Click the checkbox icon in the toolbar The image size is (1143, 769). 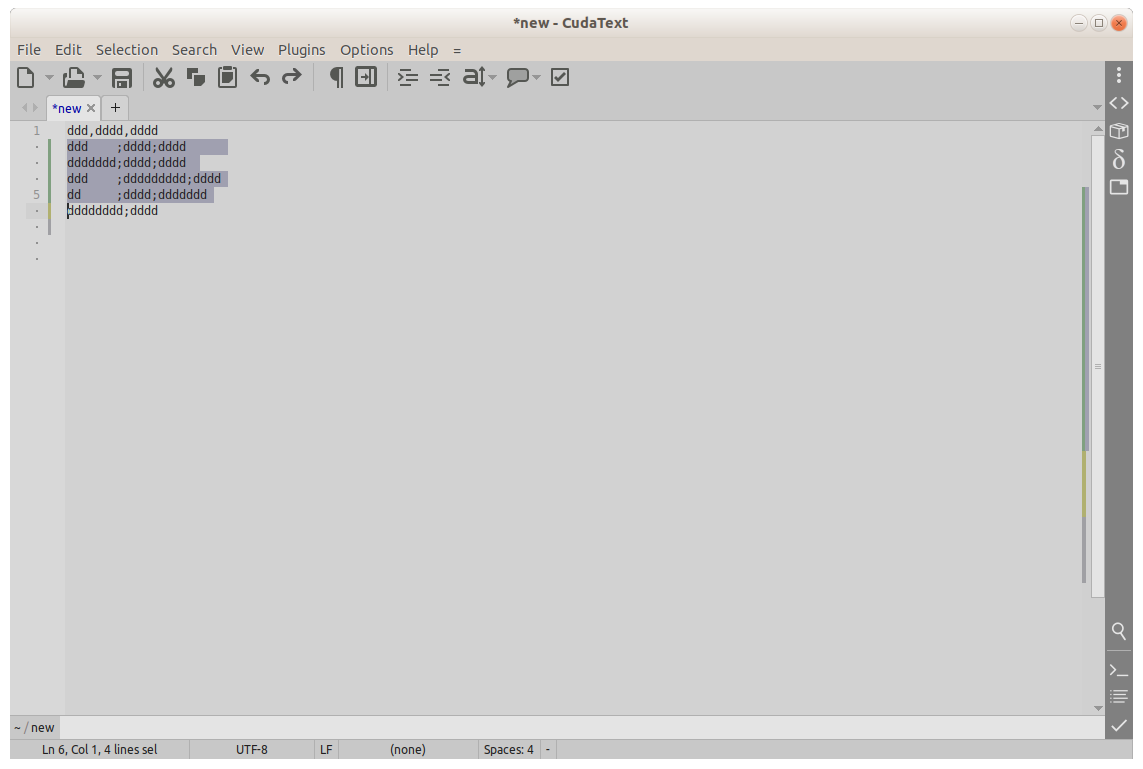coord(560,77)
